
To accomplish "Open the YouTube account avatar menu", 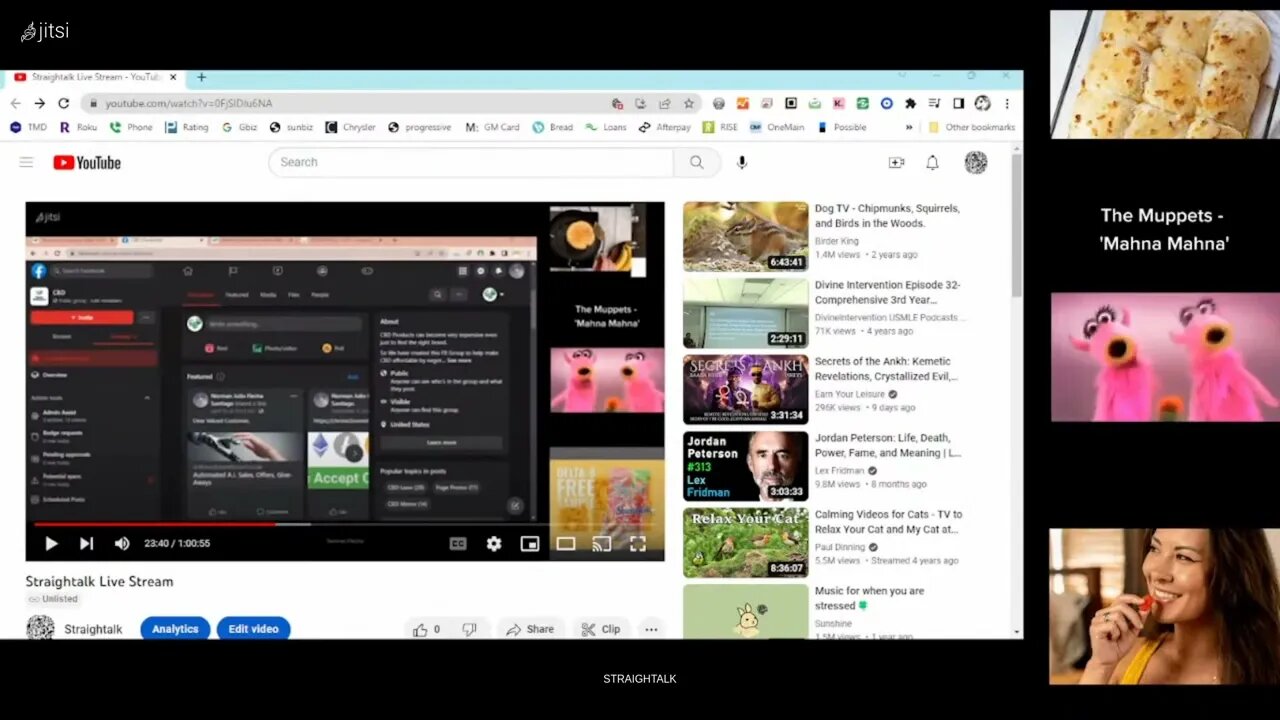I will [976, 162].
